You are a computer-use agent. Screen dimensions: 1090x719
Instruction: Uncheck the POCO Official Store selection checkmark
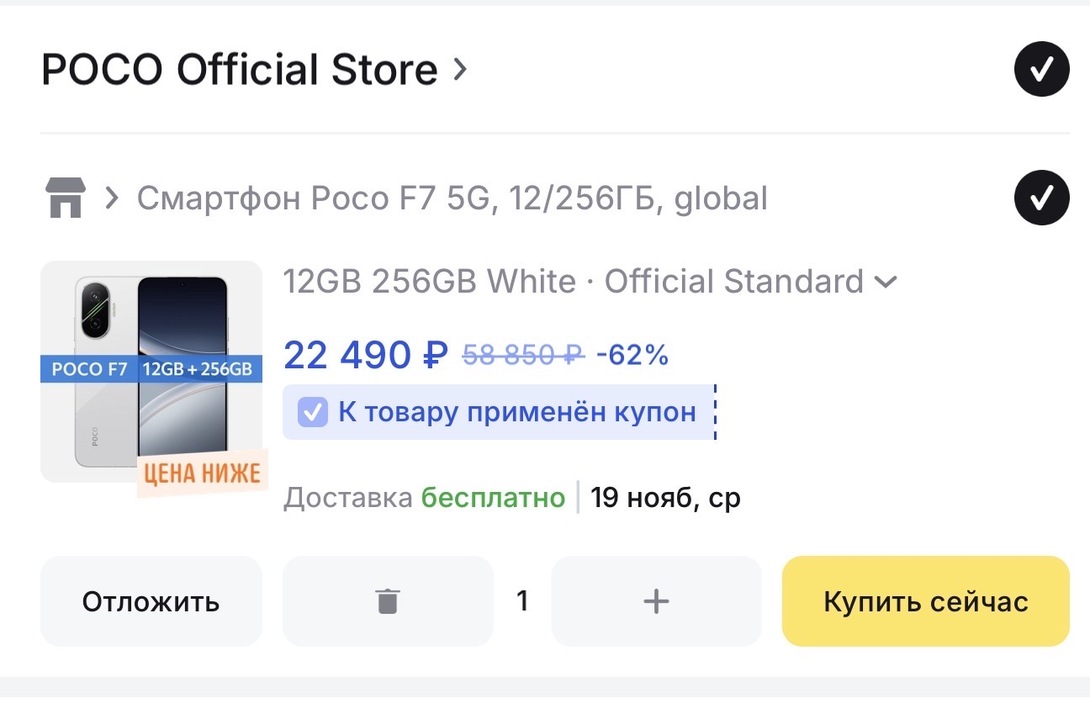pos(1041,69)
